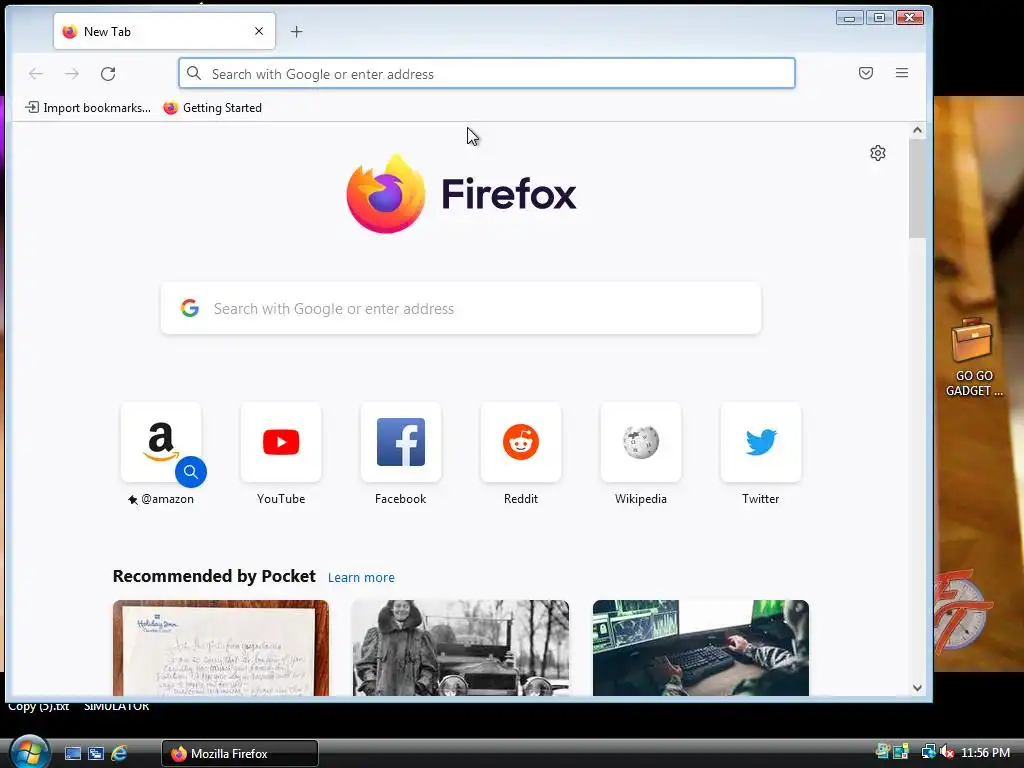
Task: Open the black-and-white woman photo story
Action: [460, 648]
